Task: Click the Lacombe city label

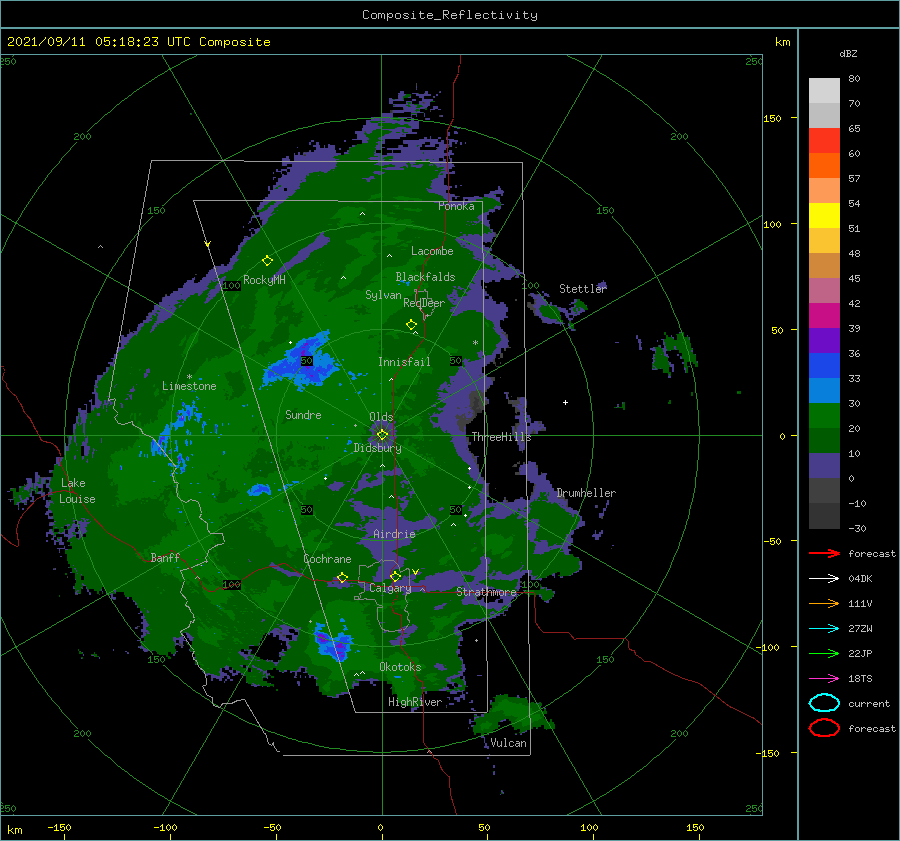Action: coord(432,251)
